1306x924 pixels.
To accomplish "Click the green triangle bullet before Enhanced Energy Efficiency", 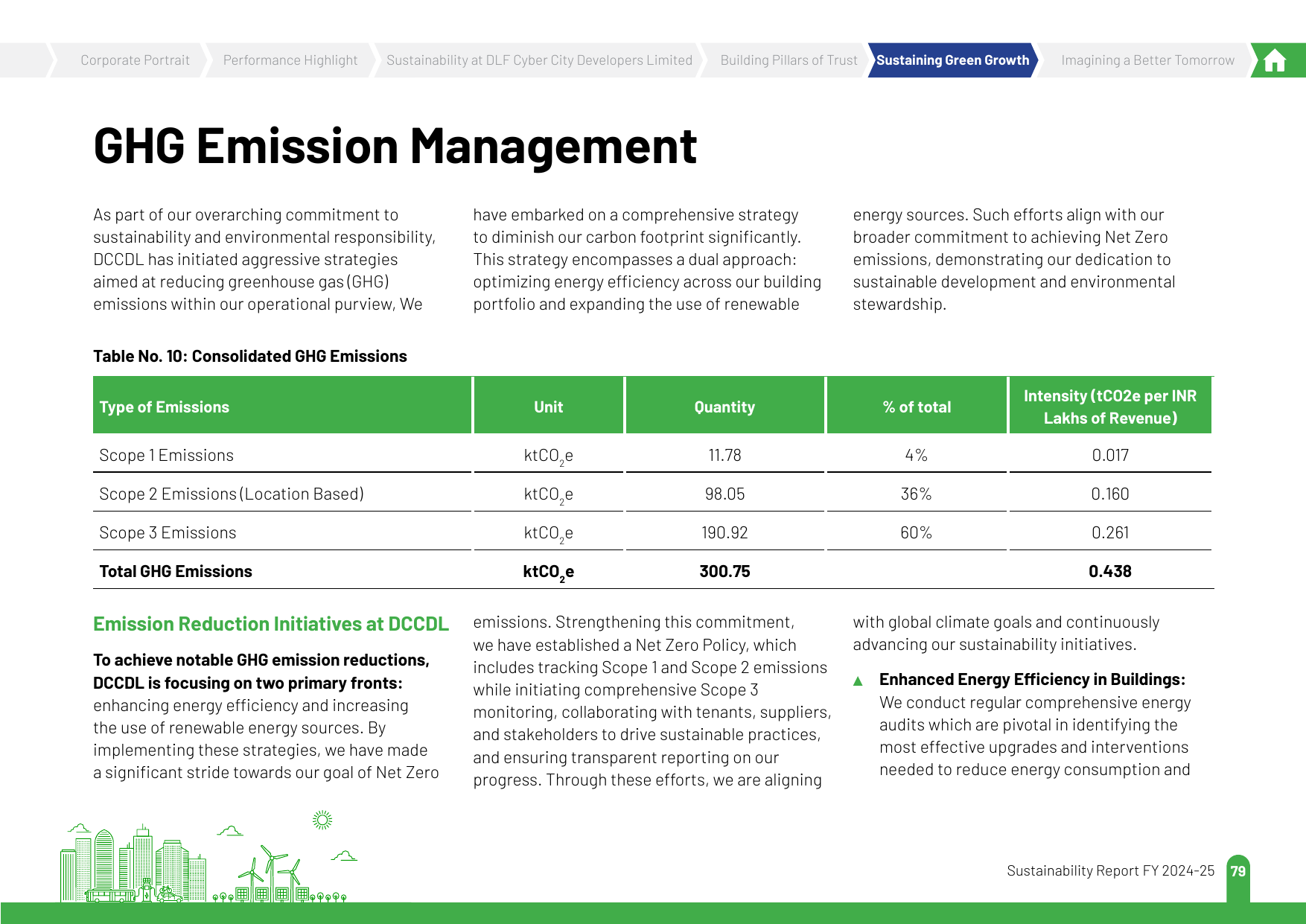I will point(858,681).
